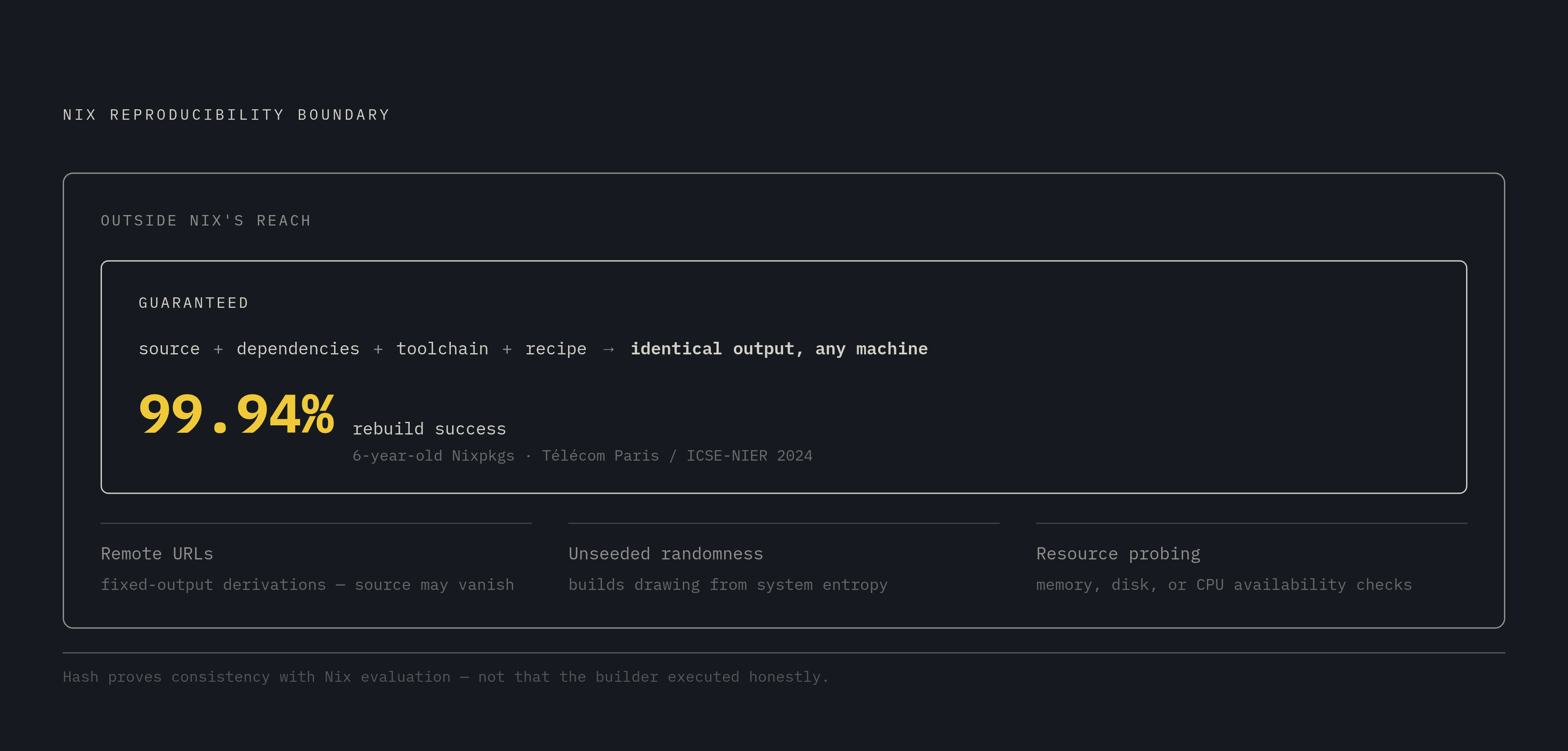Viewport: 1568px width, 751px height.
Task: Select the OUTSIDE NIX'S REACH label
Action: [x=206, y=221]
